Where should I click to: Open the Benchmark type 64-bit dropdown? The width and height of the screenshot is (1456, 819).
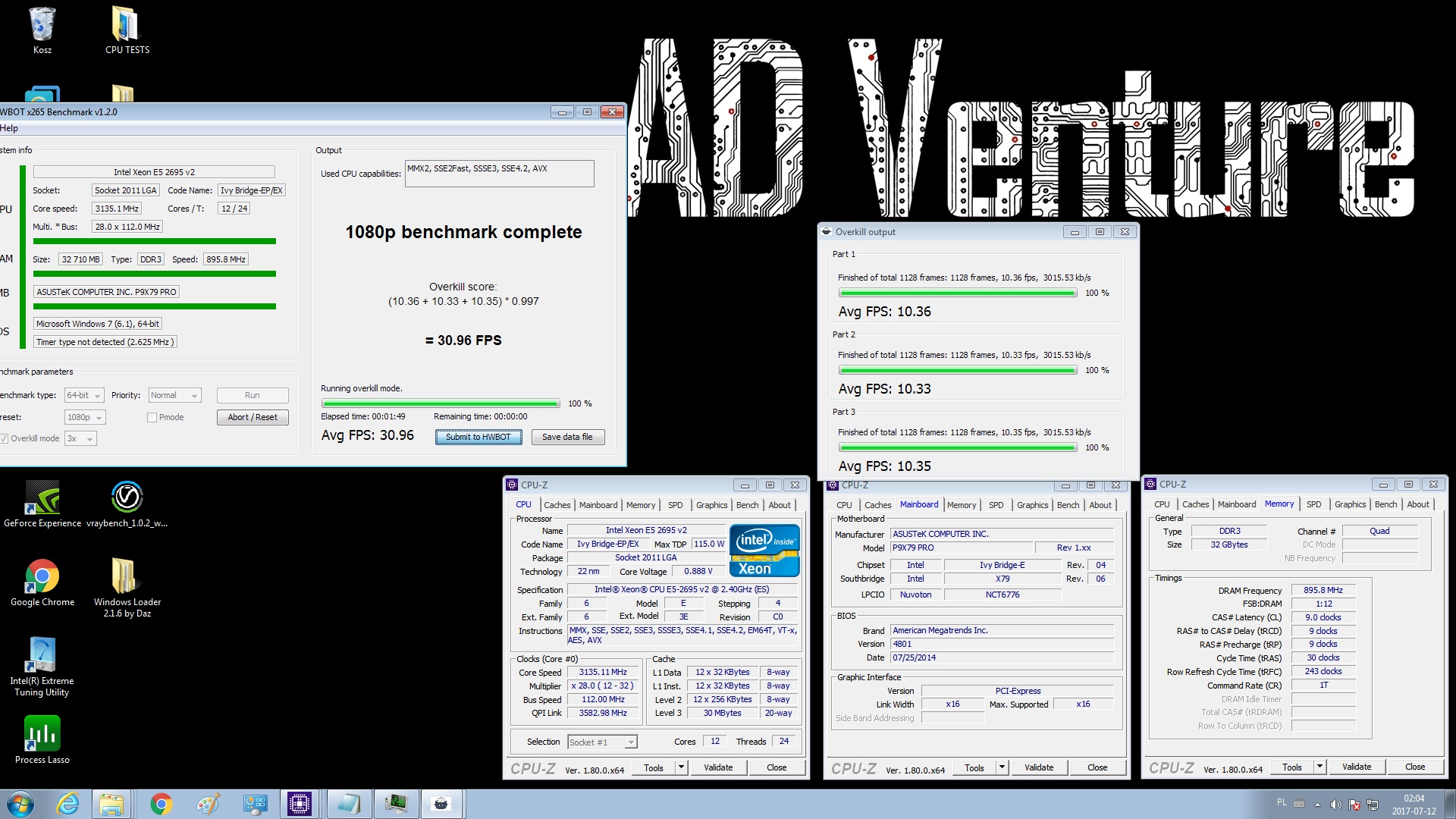[x=83, y=395]
